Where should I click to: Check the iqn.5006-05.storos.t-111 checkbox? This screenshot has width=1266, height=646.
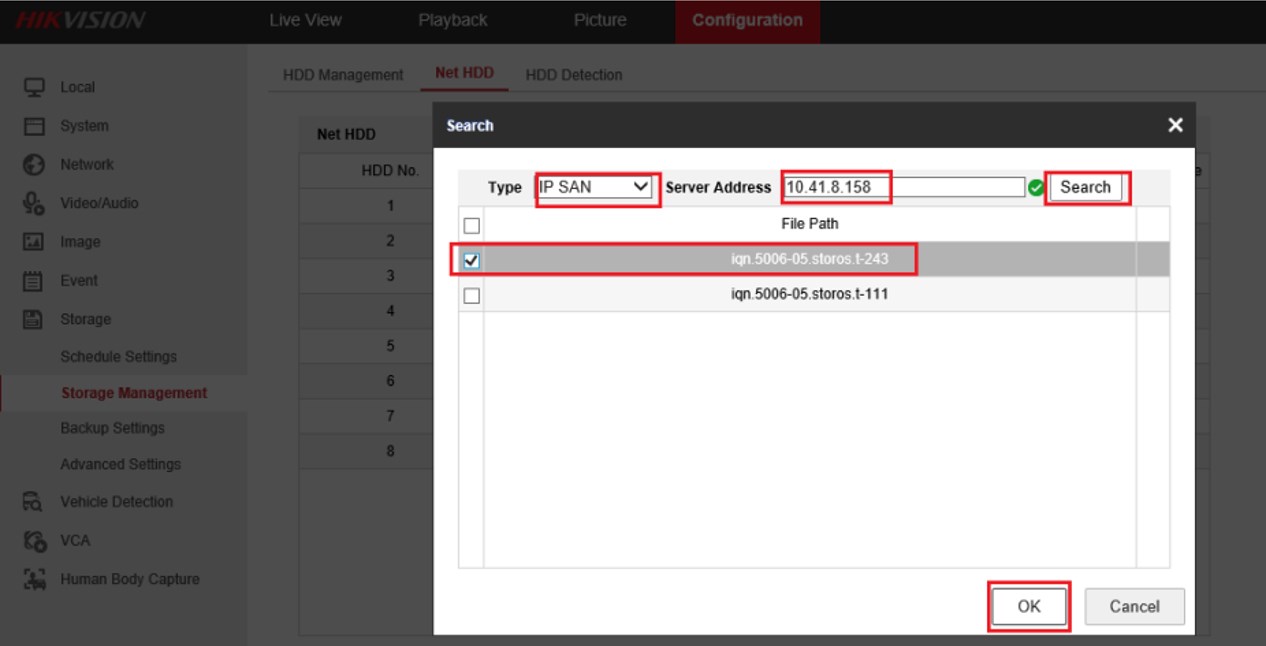(472, 295)
